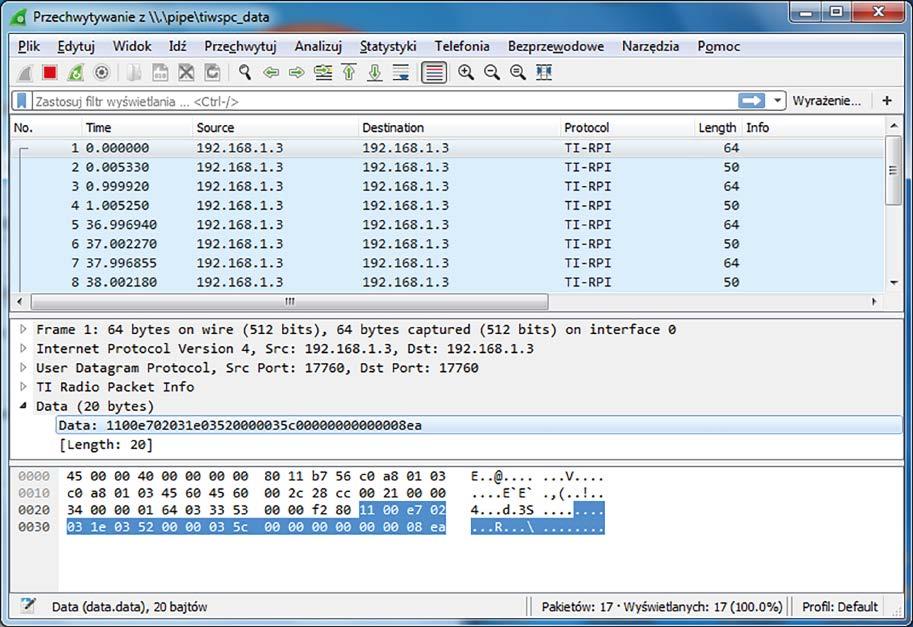
Task: Select packet 8 at time 38.002180
Action: (447, 282)
